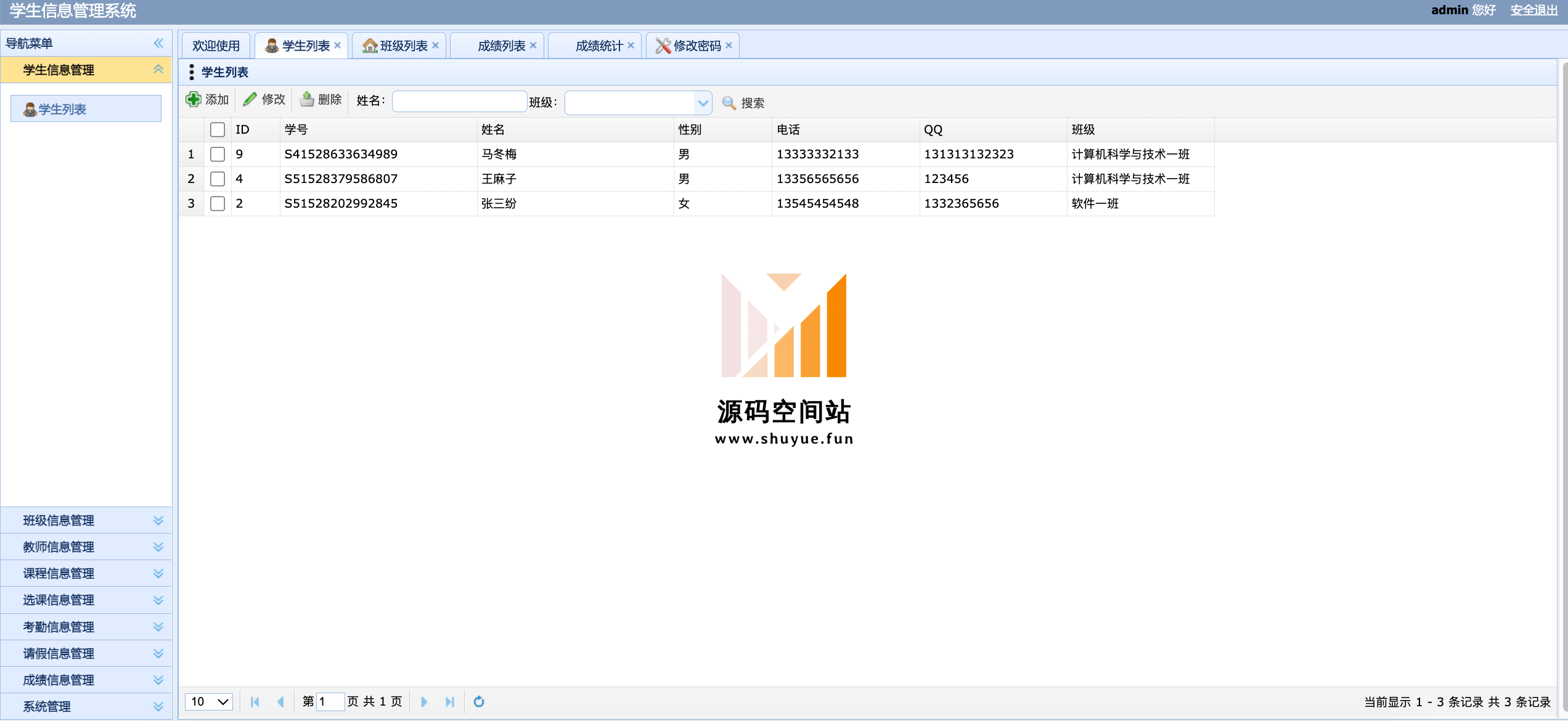The width and height of the screenshot is (1568, 721).
Task: Go to last page icon
Action: [450, 701]
